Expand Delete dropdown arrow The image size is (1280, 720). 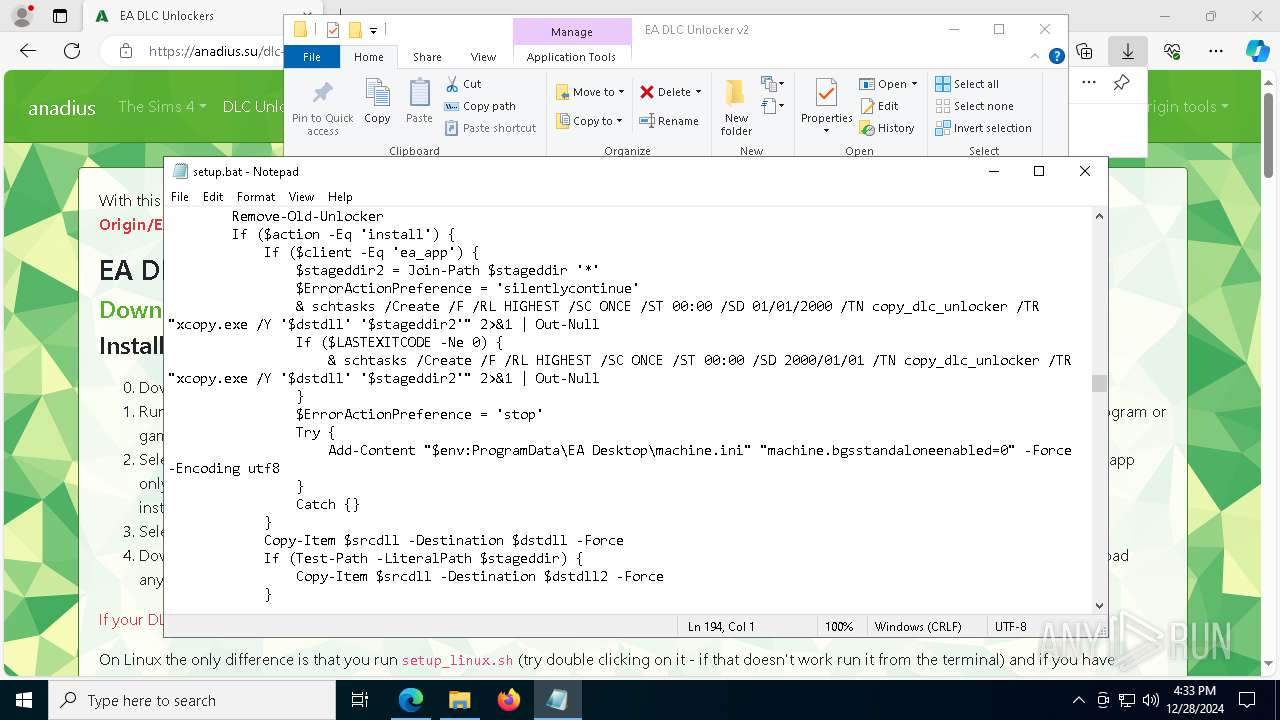pyautogui.click(x=698, y=92)
